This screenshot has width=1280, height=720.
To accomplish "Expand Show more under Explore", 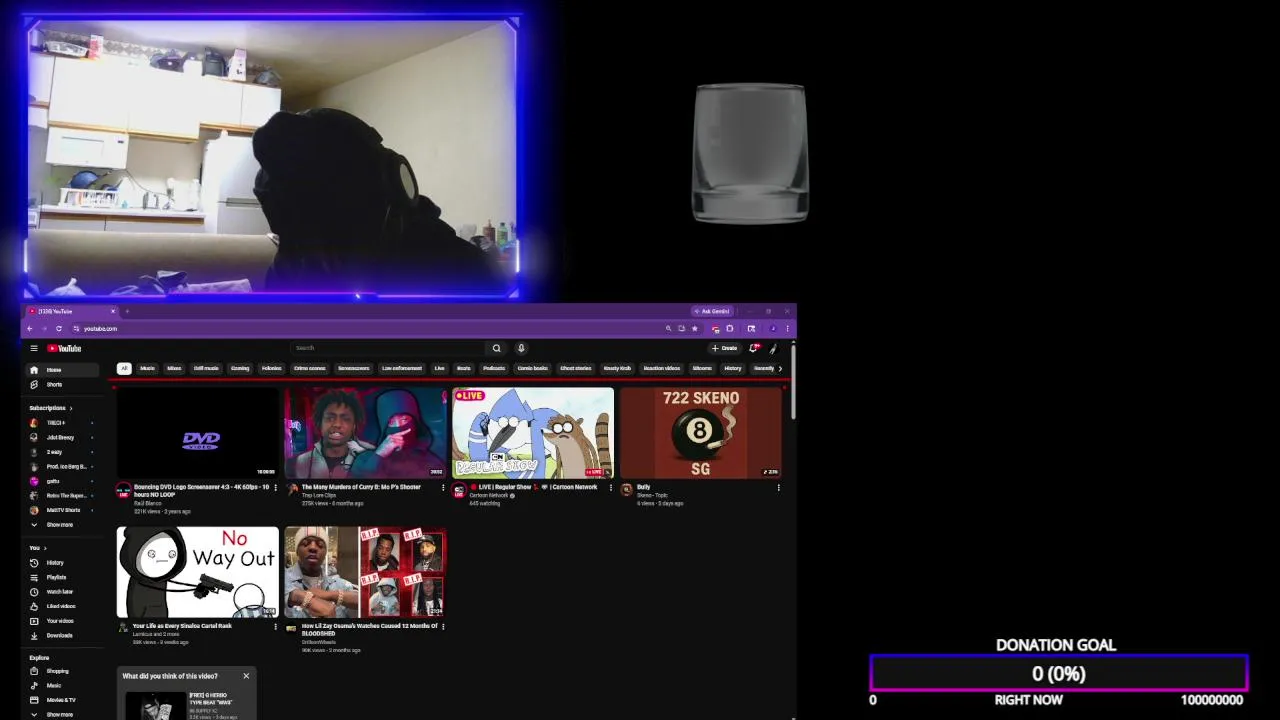I will point(62,714).
